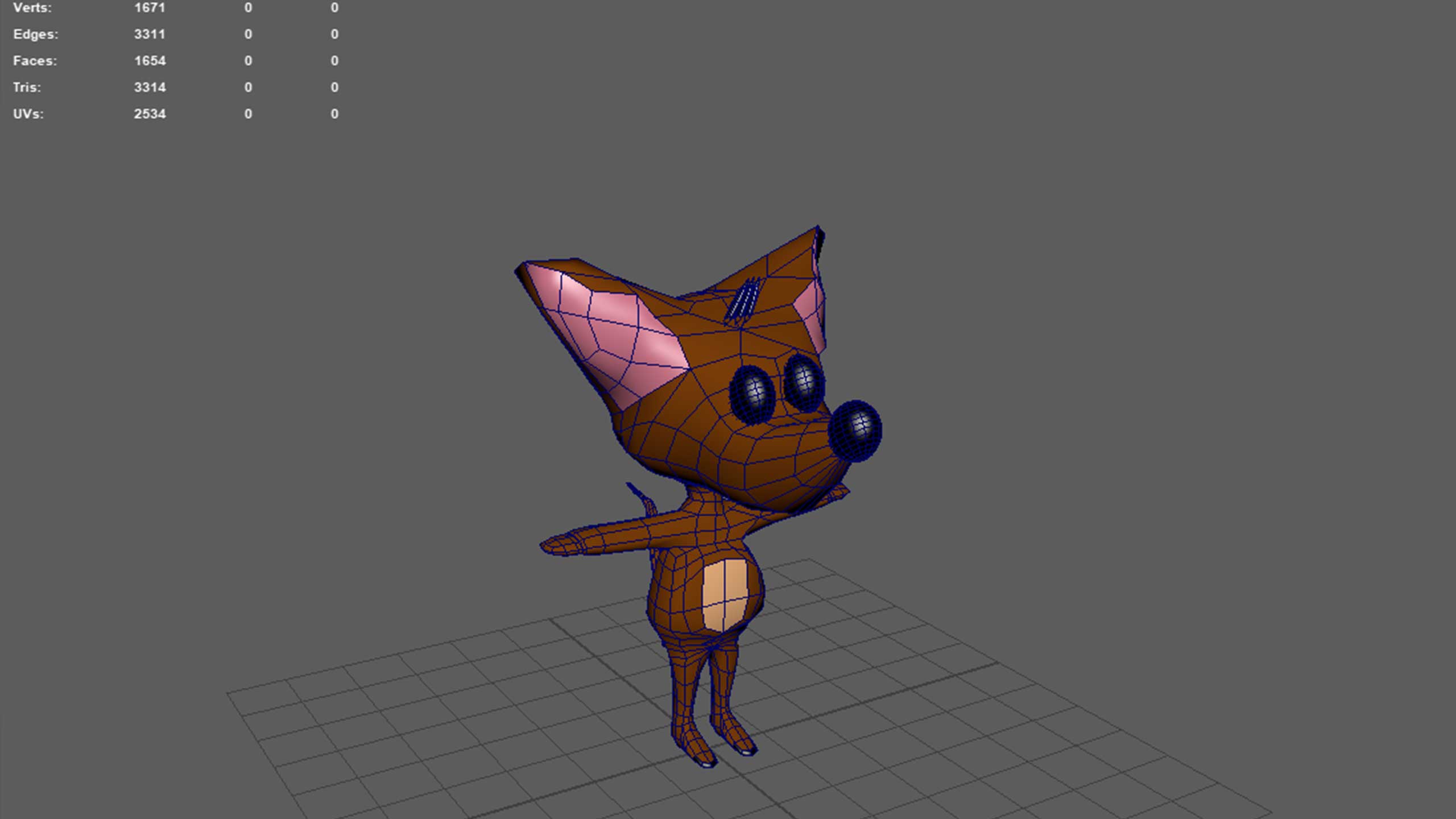Click the UVs count value 2534
Image resolution: width=1456 pixels, height=819 pixels.
pyautogui.click(x=150, y=114)
